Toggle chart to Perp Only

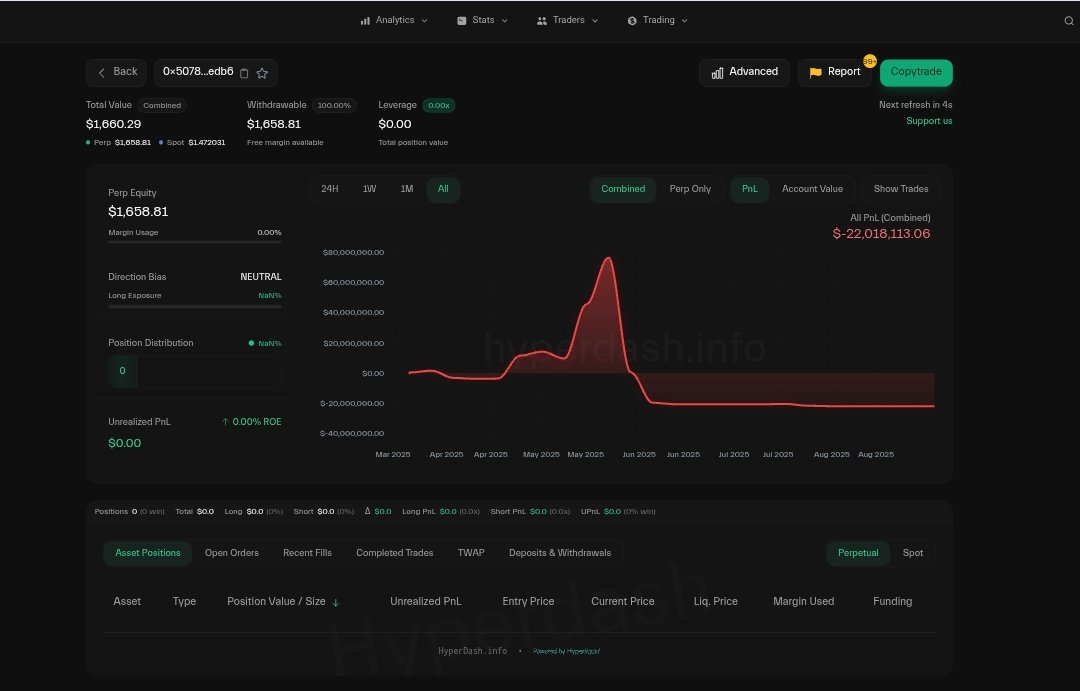point(690,189)
